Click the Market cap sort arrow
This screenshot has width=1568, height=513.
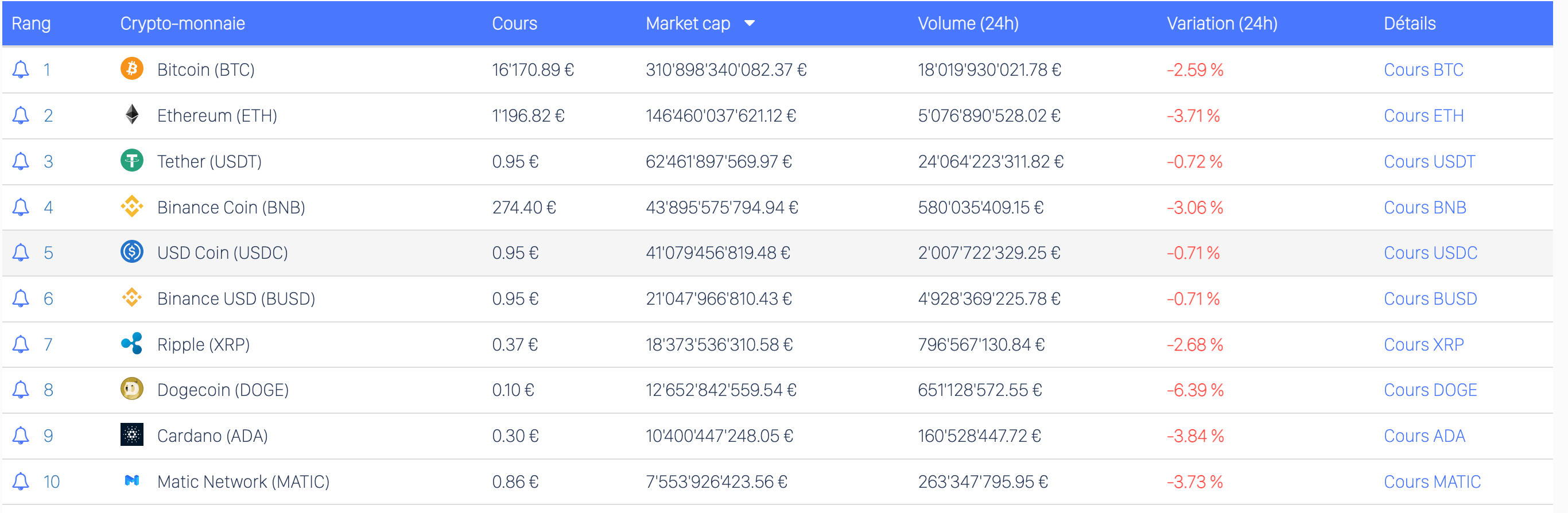750,23
